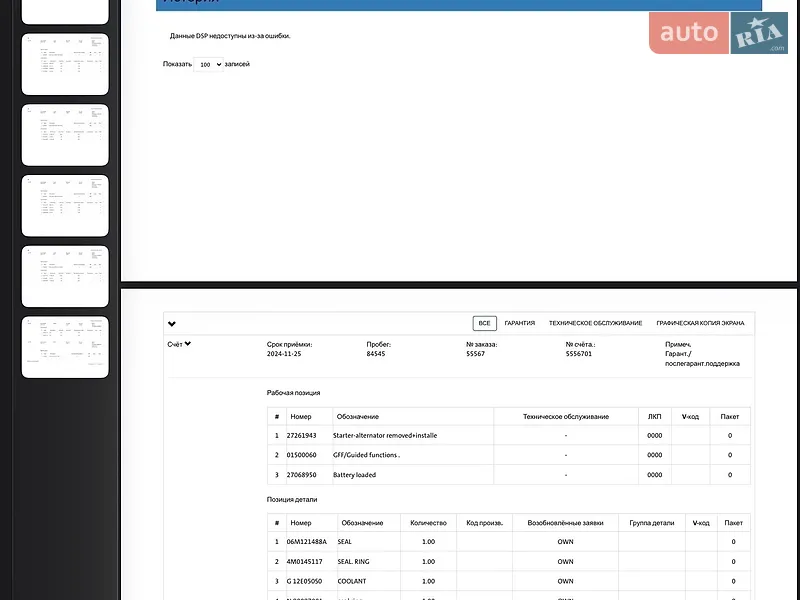Click the Группа детали column header
This screenshot has width=800, height=600.
[x=652, y=523]
